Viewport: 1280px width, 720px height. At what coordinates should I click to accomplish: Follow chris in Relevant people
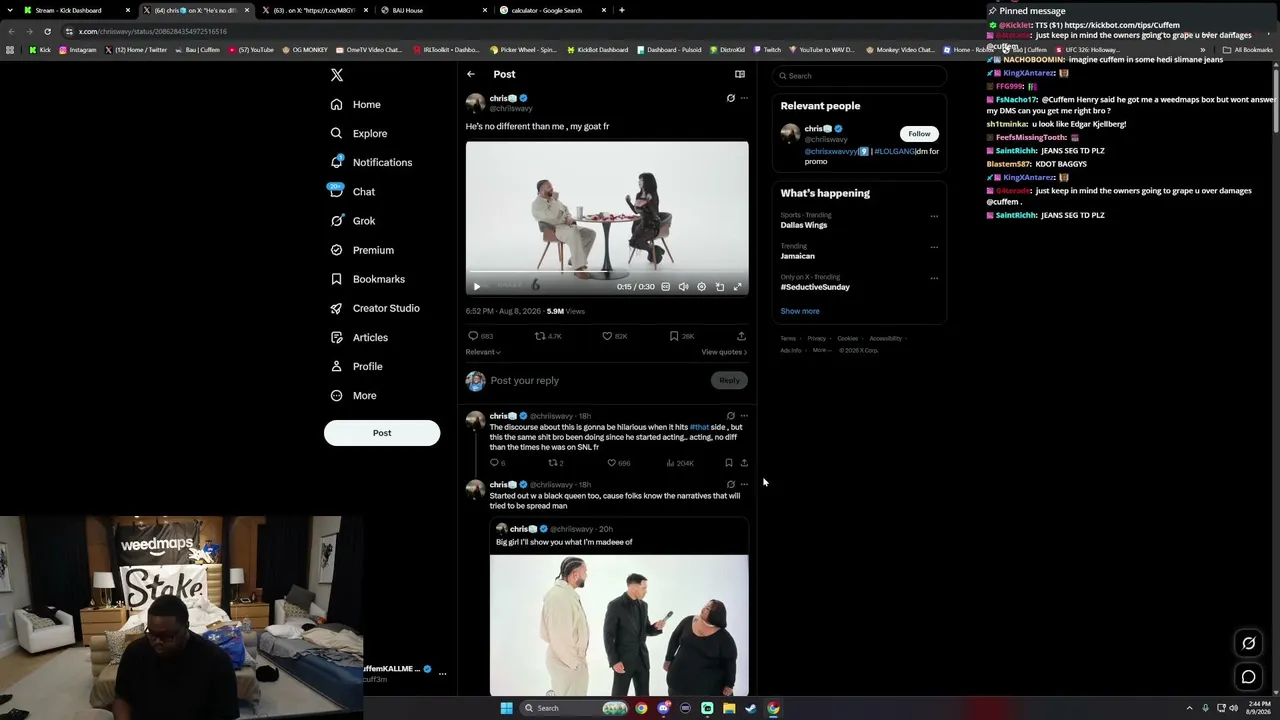click(x=919, y=133)
